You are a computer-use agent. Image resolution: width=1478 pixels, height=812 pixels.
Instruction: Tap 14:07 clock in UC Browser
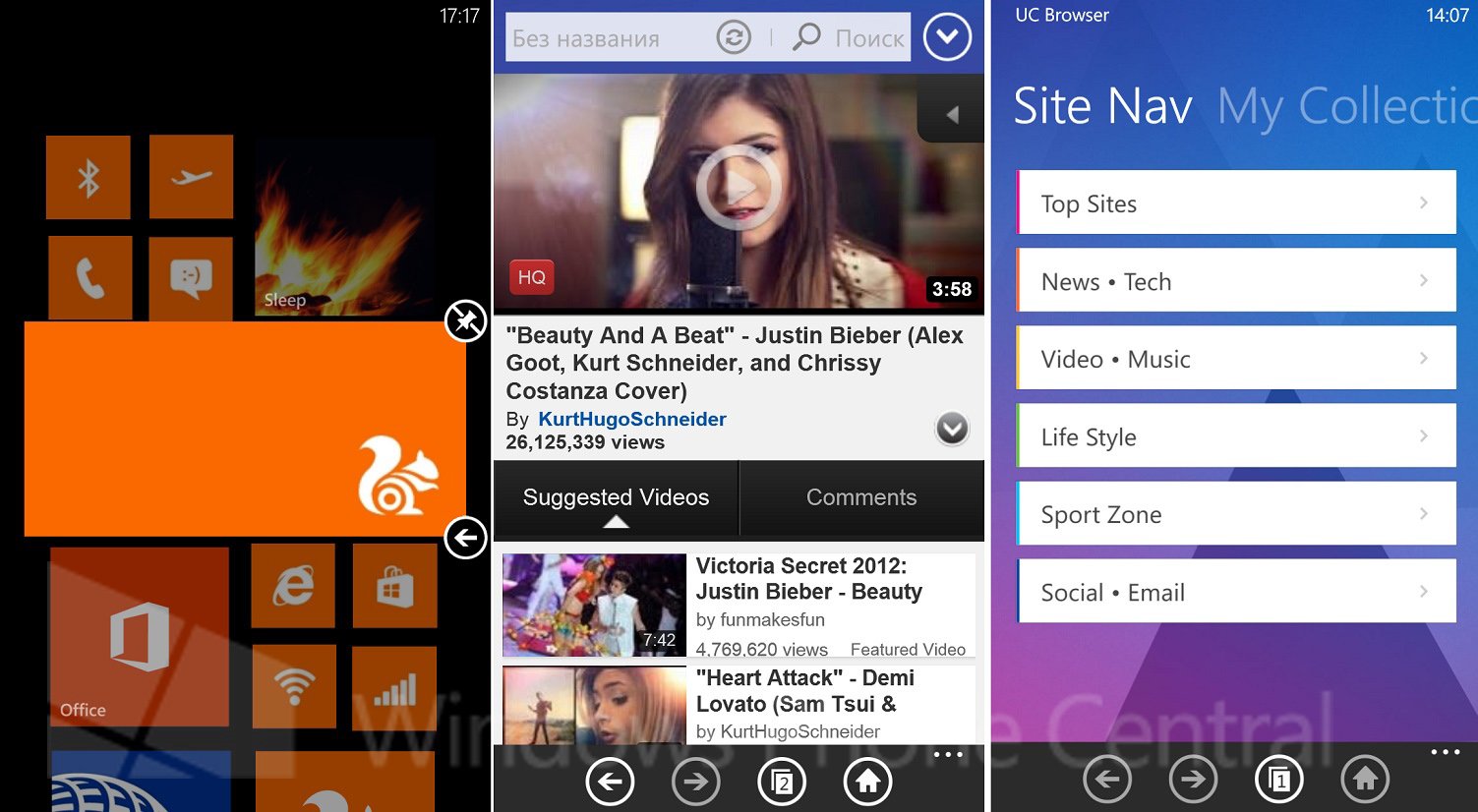[x=1448, y=16]
